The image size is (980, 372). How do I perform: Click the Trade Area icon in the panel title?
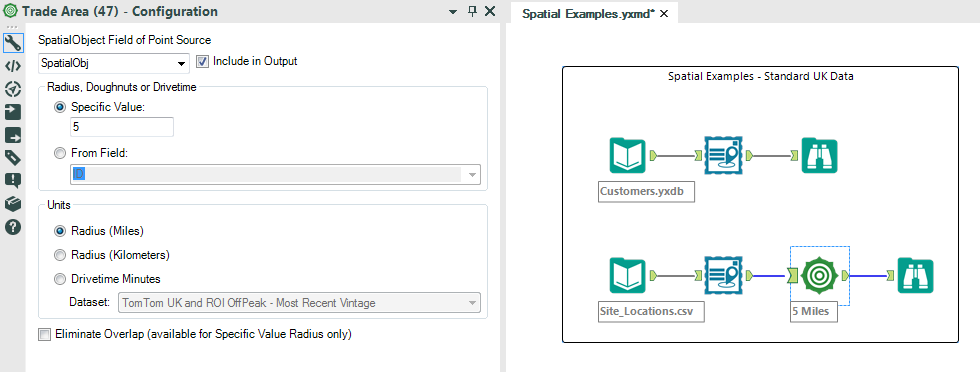tap(11, 11)
